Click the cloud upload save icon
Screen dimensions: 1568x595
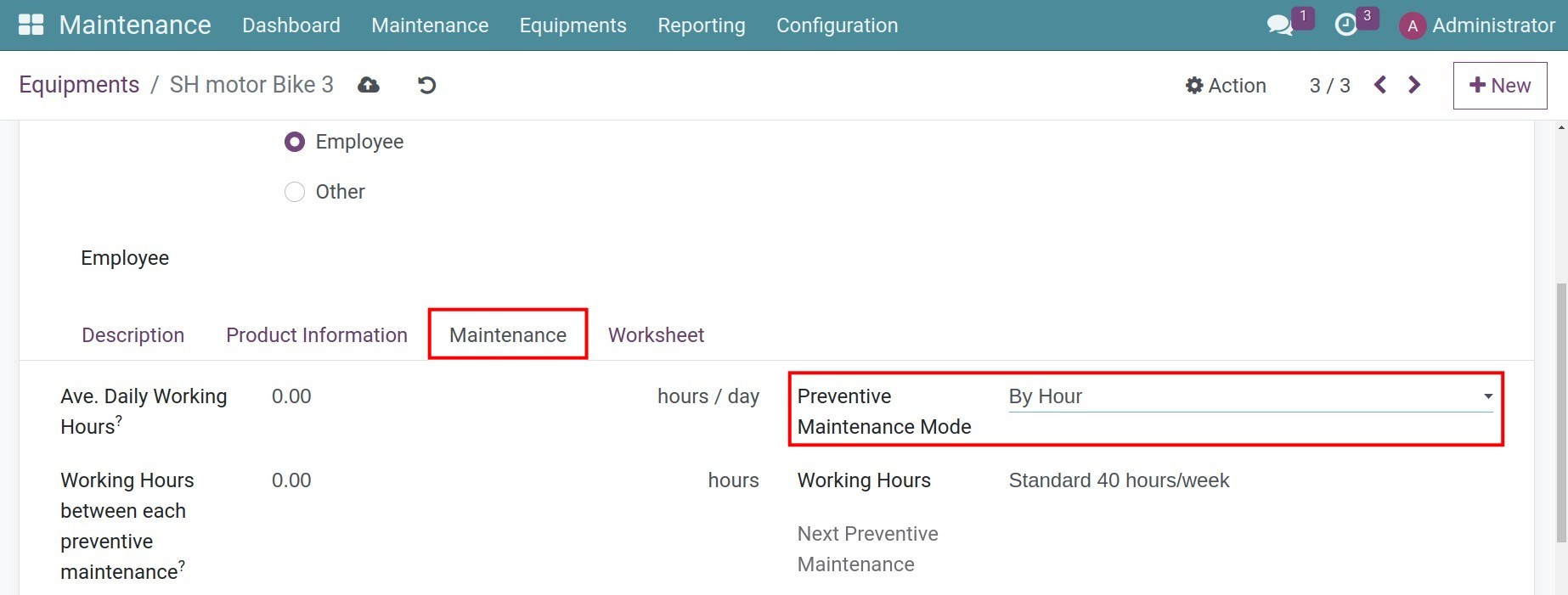[369, 85]
